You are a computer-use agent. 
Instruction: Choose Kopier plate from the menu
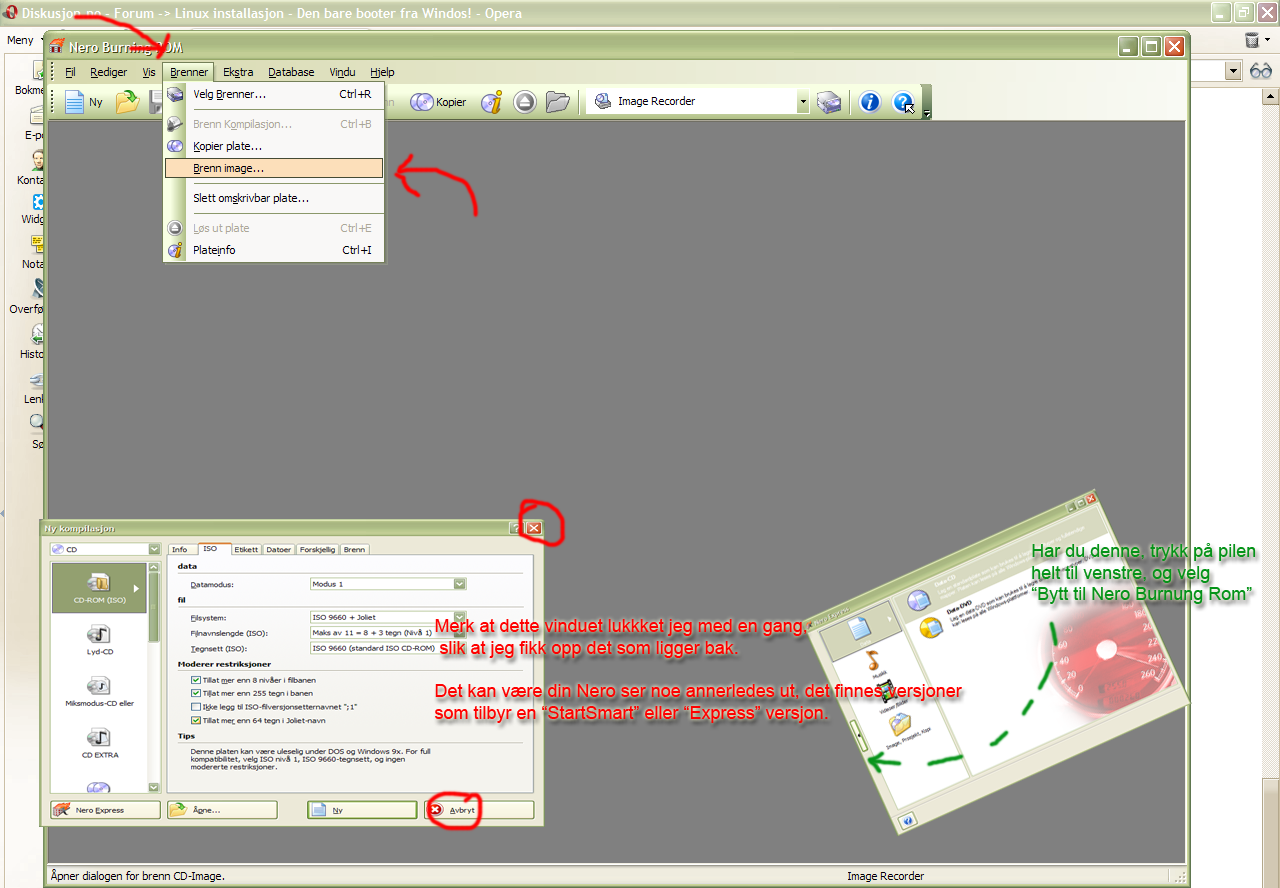pos(274,146)
